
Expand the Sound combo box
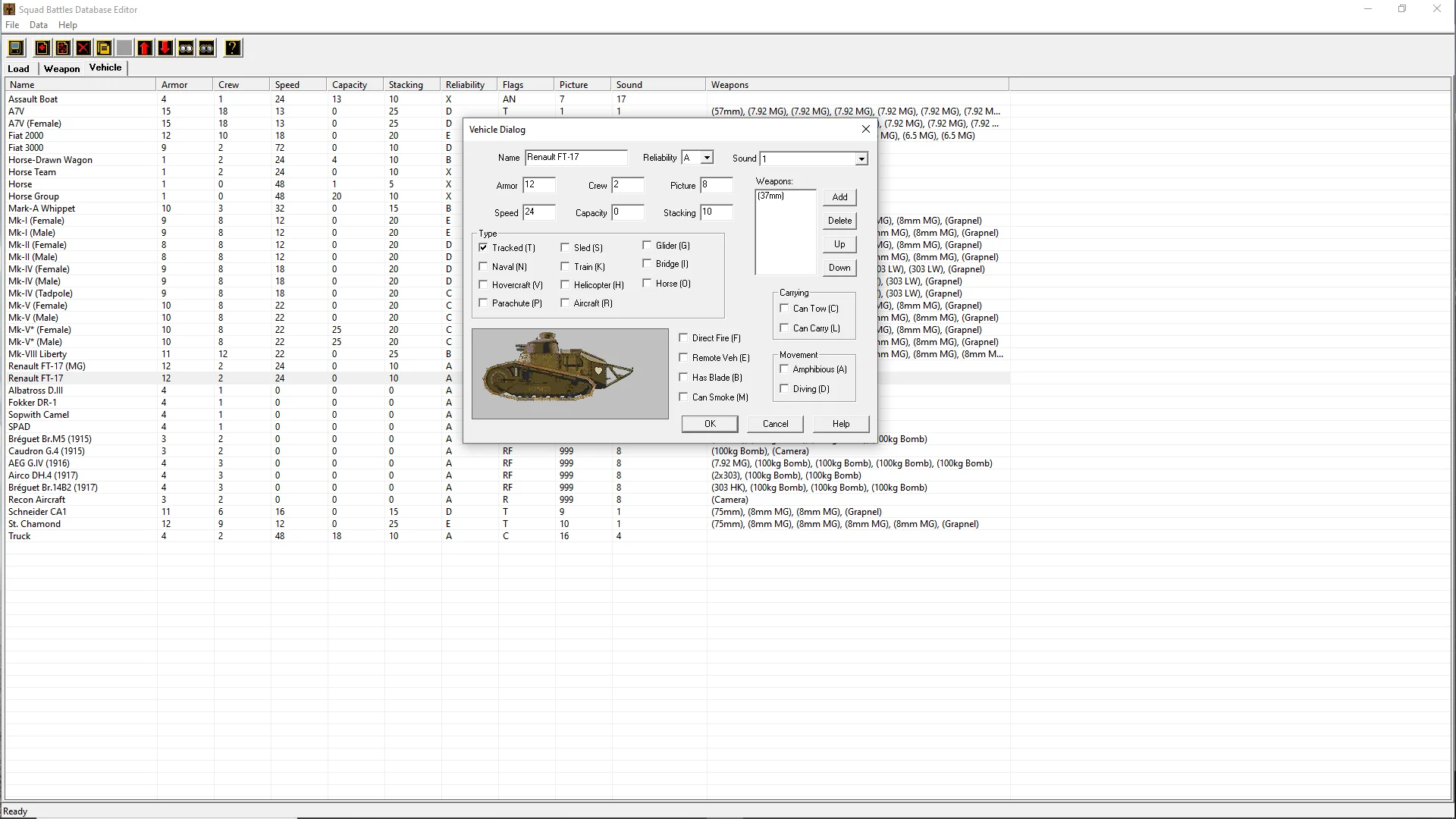(861, 158)
